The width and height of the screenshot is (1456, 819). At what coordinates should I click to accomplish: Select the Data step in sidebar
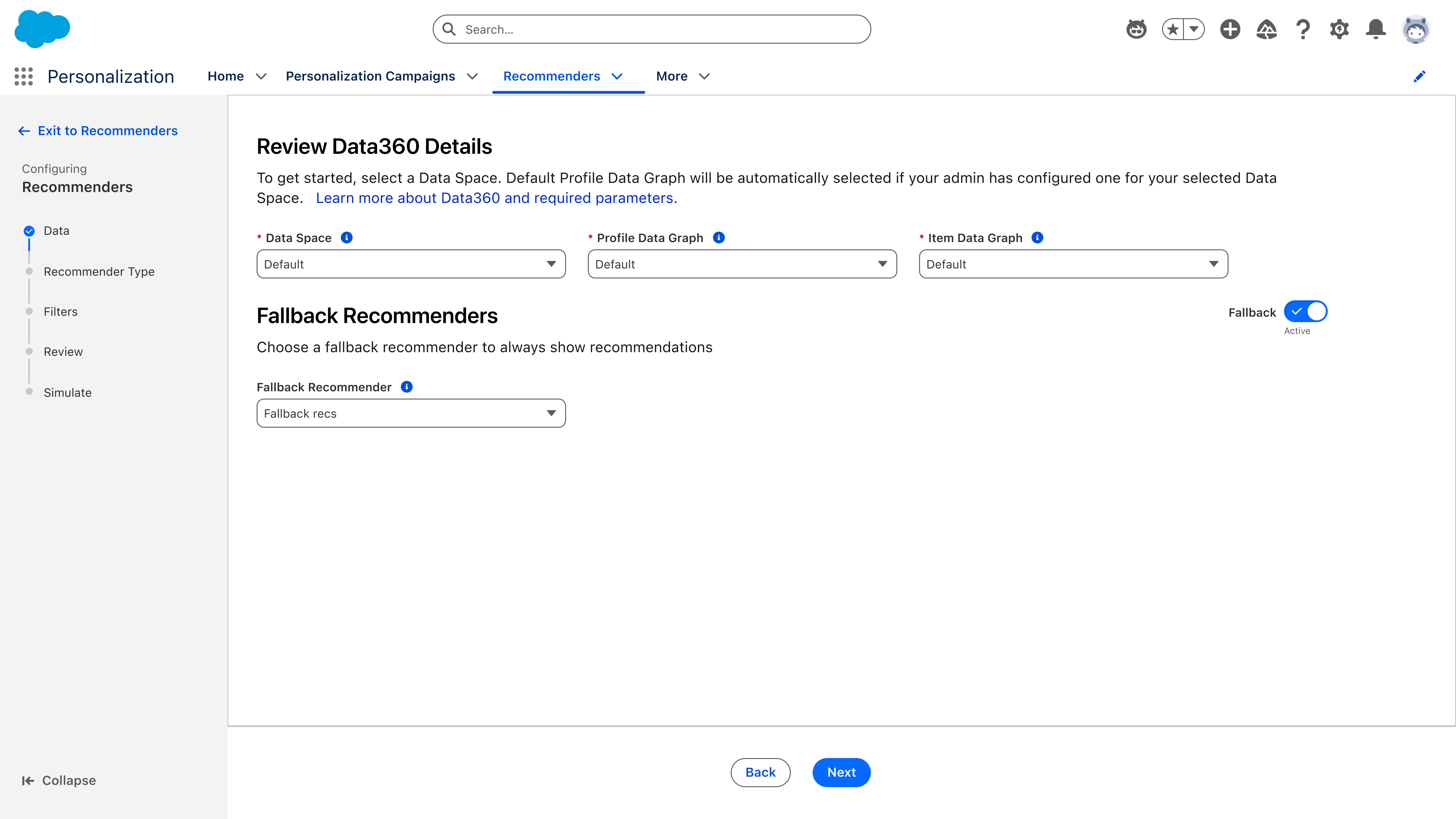56,231
